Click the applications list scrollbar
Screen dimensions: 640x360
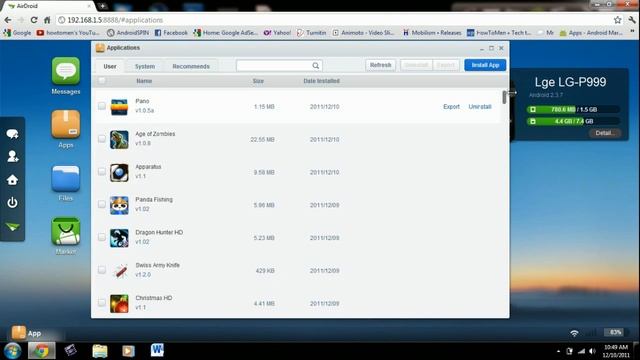pyautogui.click(x=504, y=97)
